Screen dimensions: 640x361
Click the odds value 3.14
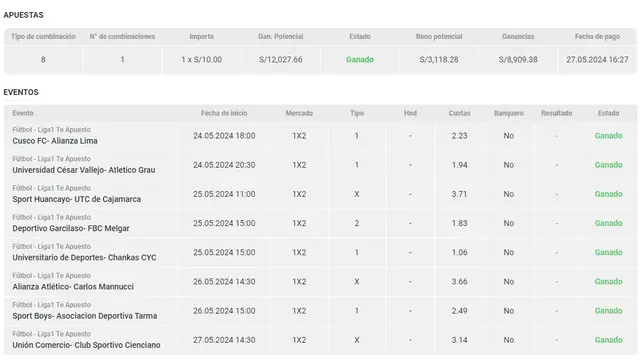pyautogui.click(x=459, y=340)
